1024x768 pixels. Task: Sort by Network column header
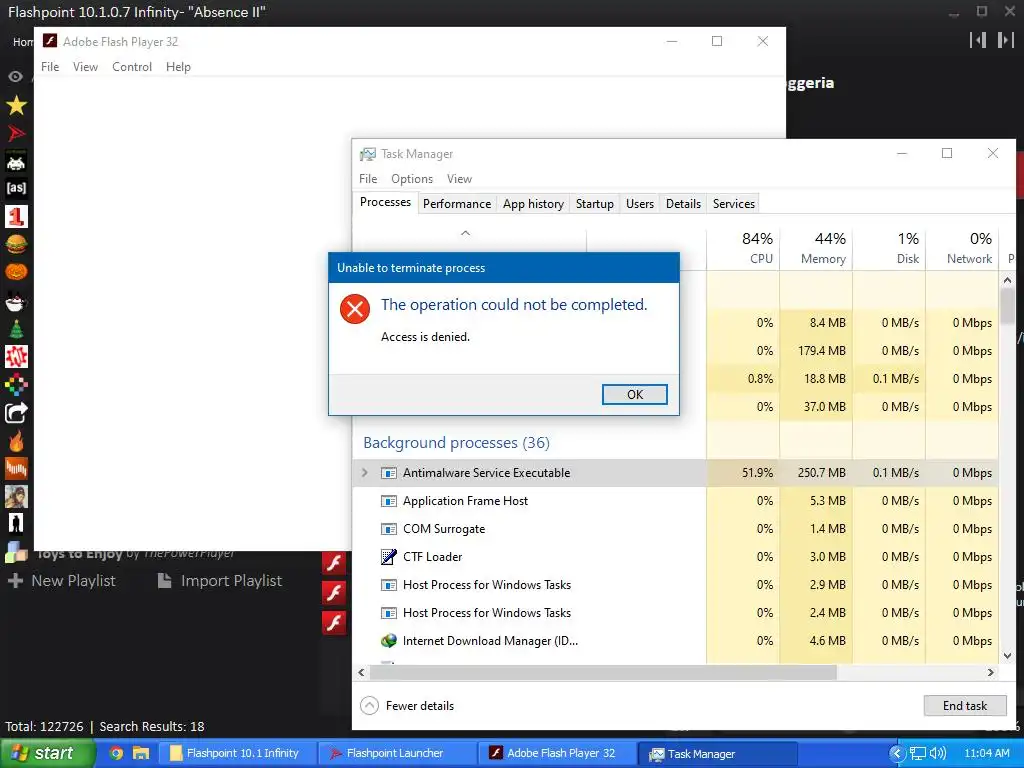pos(963,248)
